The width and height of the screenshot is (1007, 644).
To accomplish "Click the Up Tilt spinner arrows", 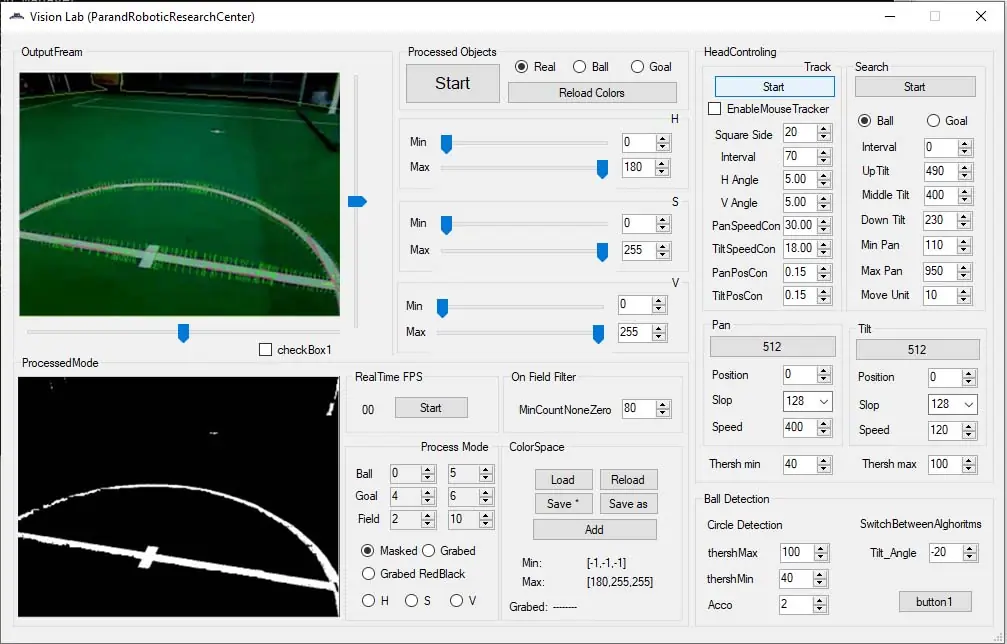I will click(x=964, y=171).
